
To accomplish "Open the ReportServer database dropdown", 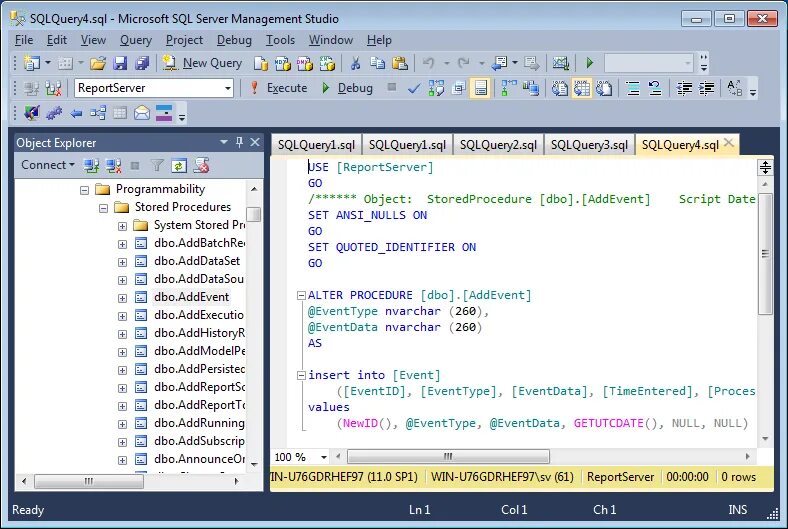I will point(228,88).
